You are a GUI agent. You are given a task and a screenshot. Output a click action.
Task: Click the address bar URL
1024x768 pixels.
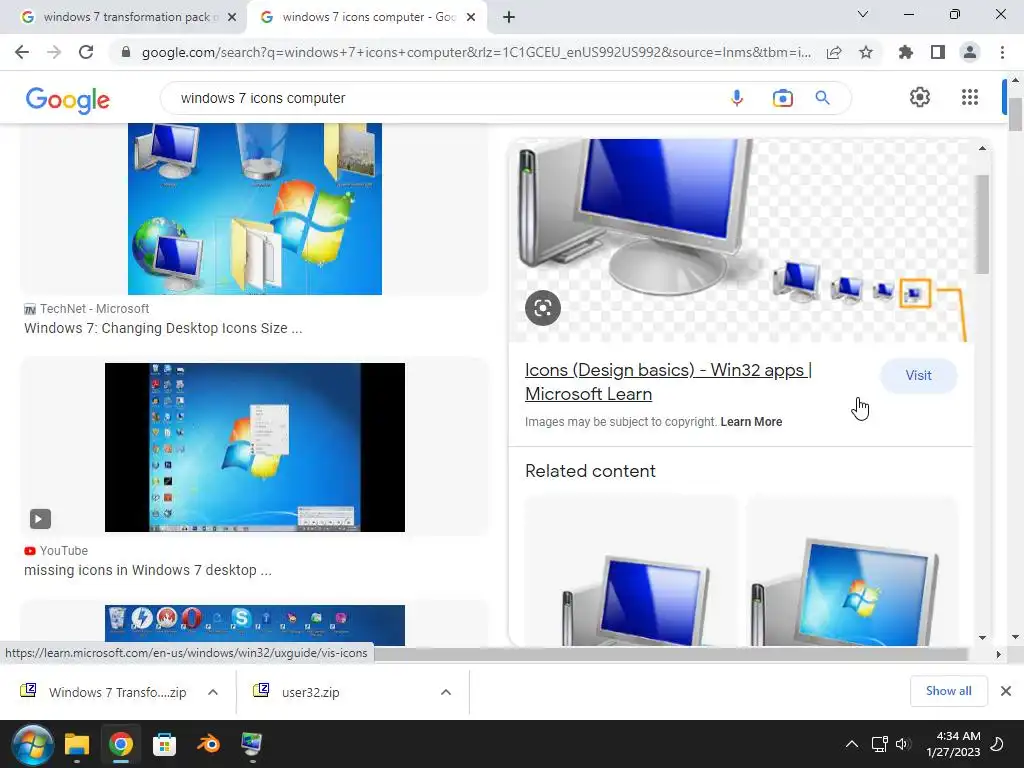click(x=476, y=52)
